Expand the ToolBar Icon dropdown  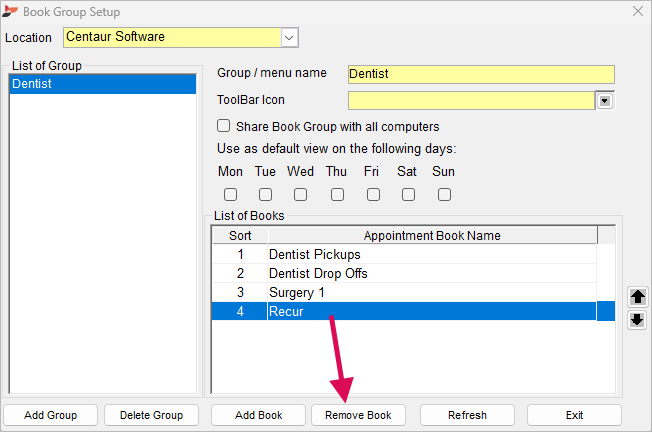(605, 101)
